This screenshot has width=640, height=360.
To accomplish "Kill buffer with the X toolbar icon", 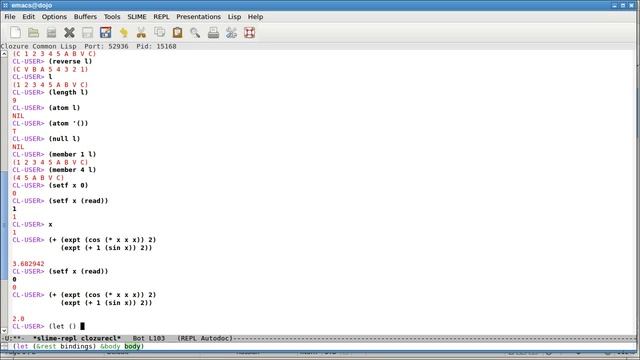I will 69,33.
